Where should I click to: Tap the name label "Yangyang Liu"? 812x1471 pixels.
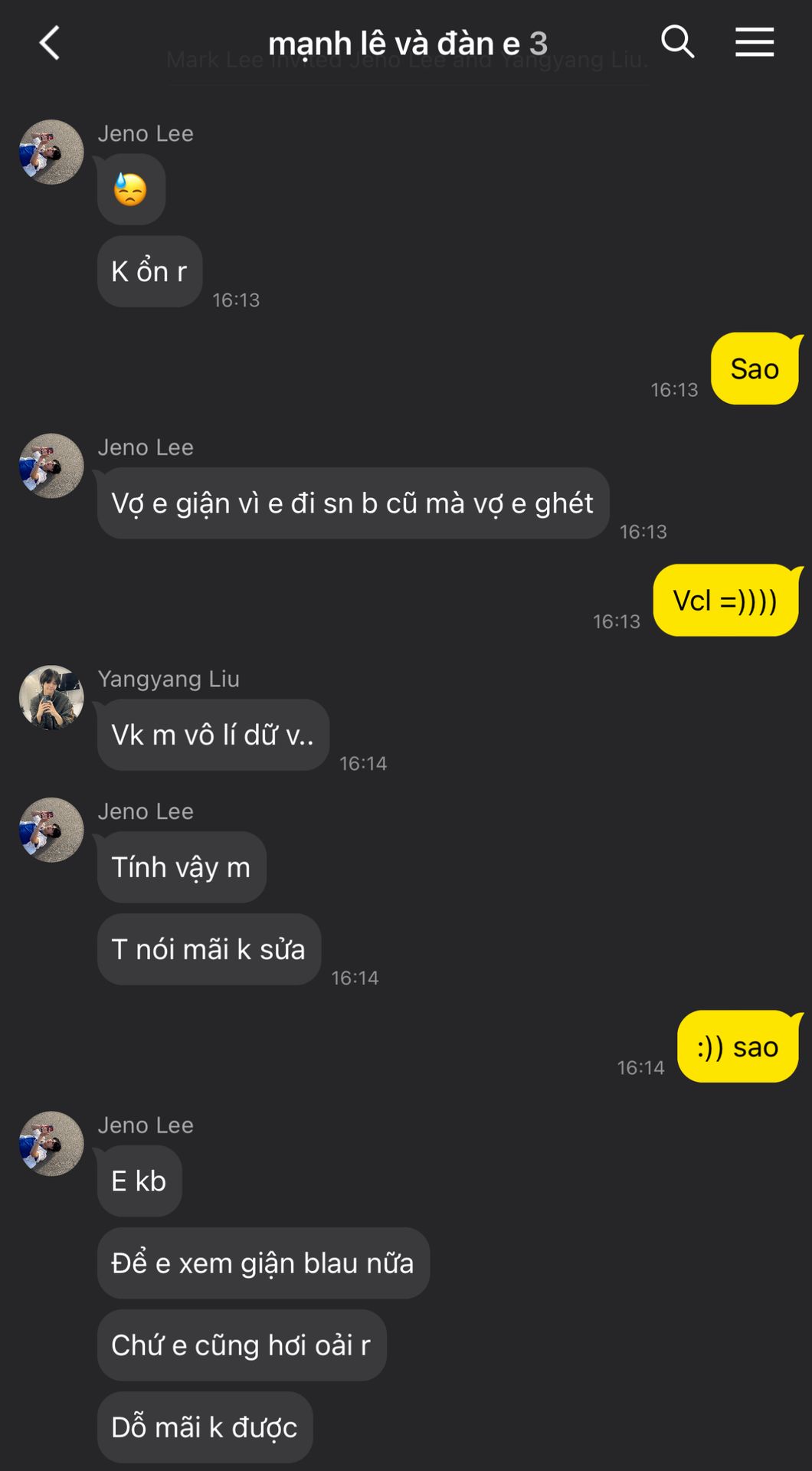point(169,679)
